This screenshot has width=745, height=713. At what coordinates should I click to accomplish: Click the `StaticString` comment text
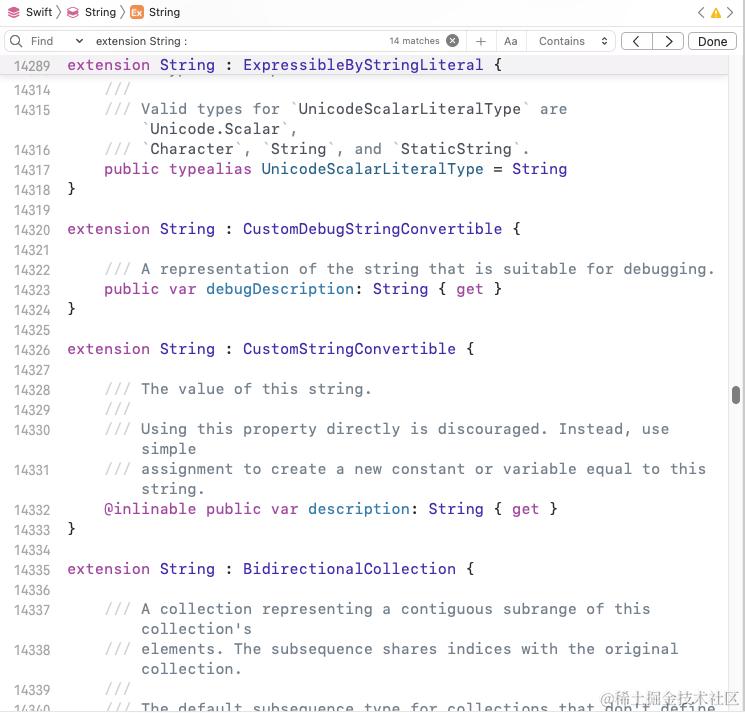click(456, 149)
